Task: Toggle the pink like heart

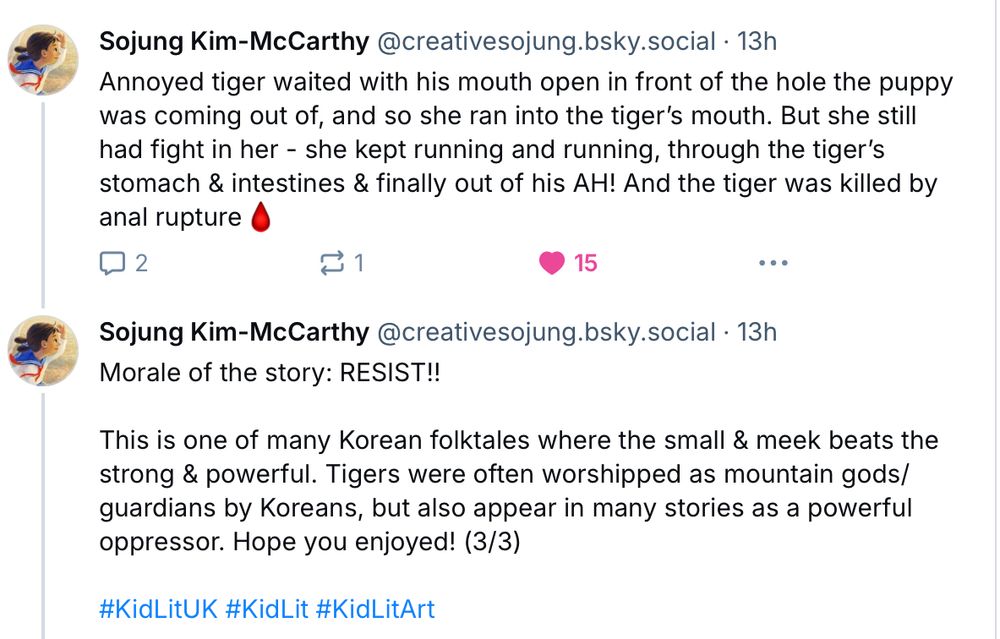Action: (551, 263)
